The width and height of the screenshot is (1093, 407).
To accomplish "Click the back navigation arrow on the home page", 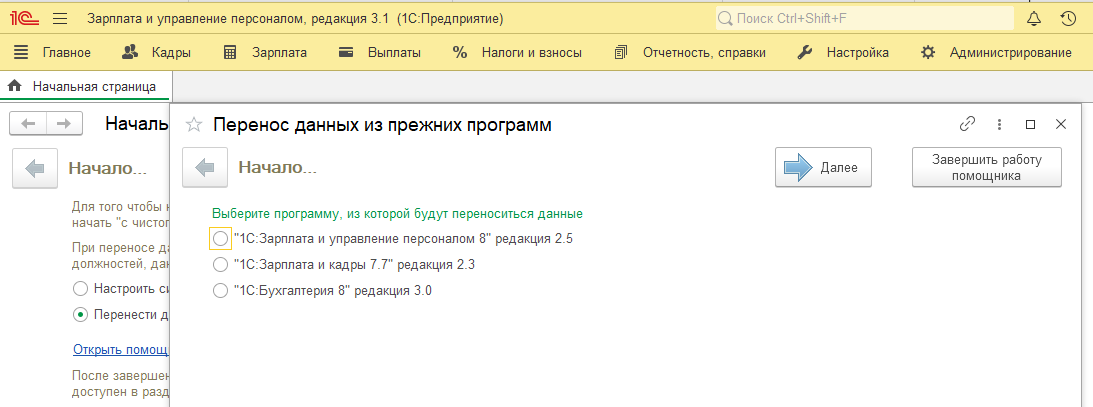I will (28, 124).
